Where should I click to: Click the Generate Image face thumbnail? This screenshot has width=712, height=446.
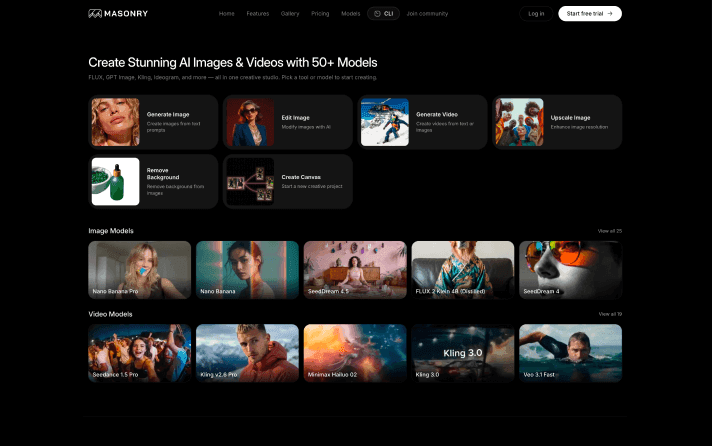click(x=115, y=122)
